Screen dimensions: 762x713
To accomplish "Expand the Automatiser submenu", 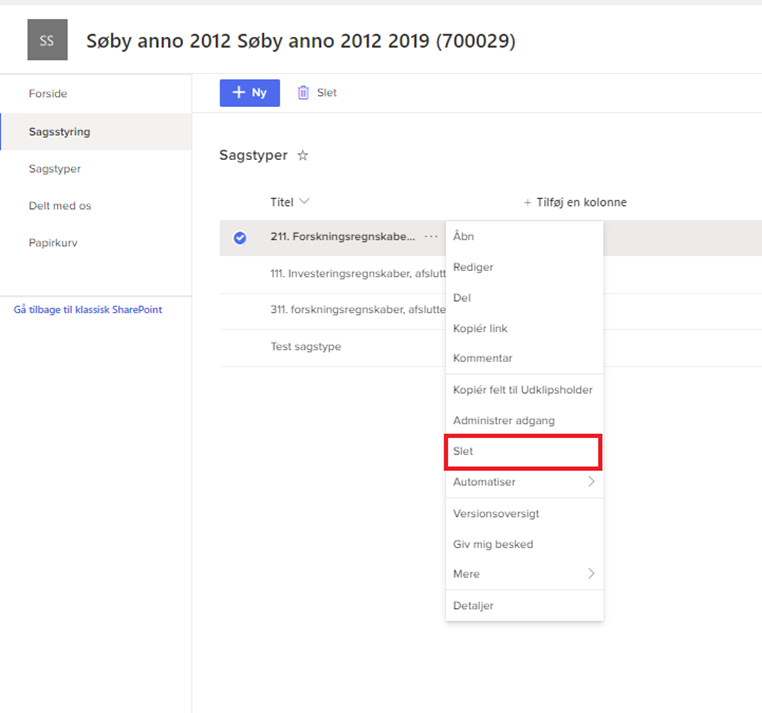I will pyautogui.click(x=590, y=482).
